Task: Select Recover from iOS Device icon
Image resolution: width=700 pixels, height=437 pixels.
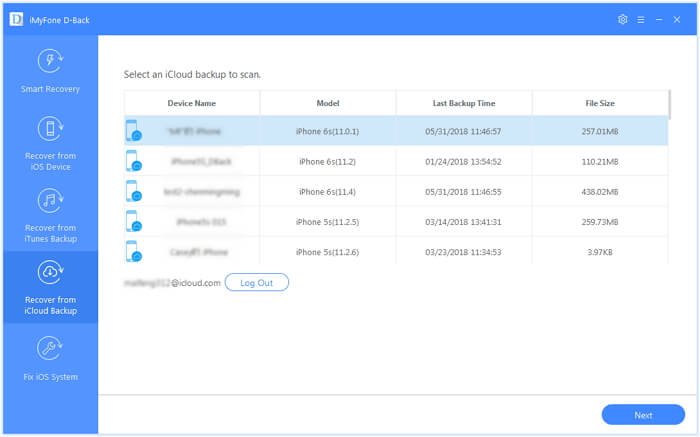Action: click(50, 129)
